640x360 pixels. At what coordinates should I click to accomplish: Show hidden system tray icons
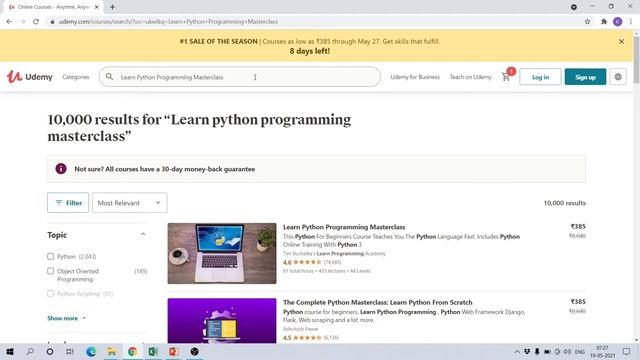pos(517,351)
